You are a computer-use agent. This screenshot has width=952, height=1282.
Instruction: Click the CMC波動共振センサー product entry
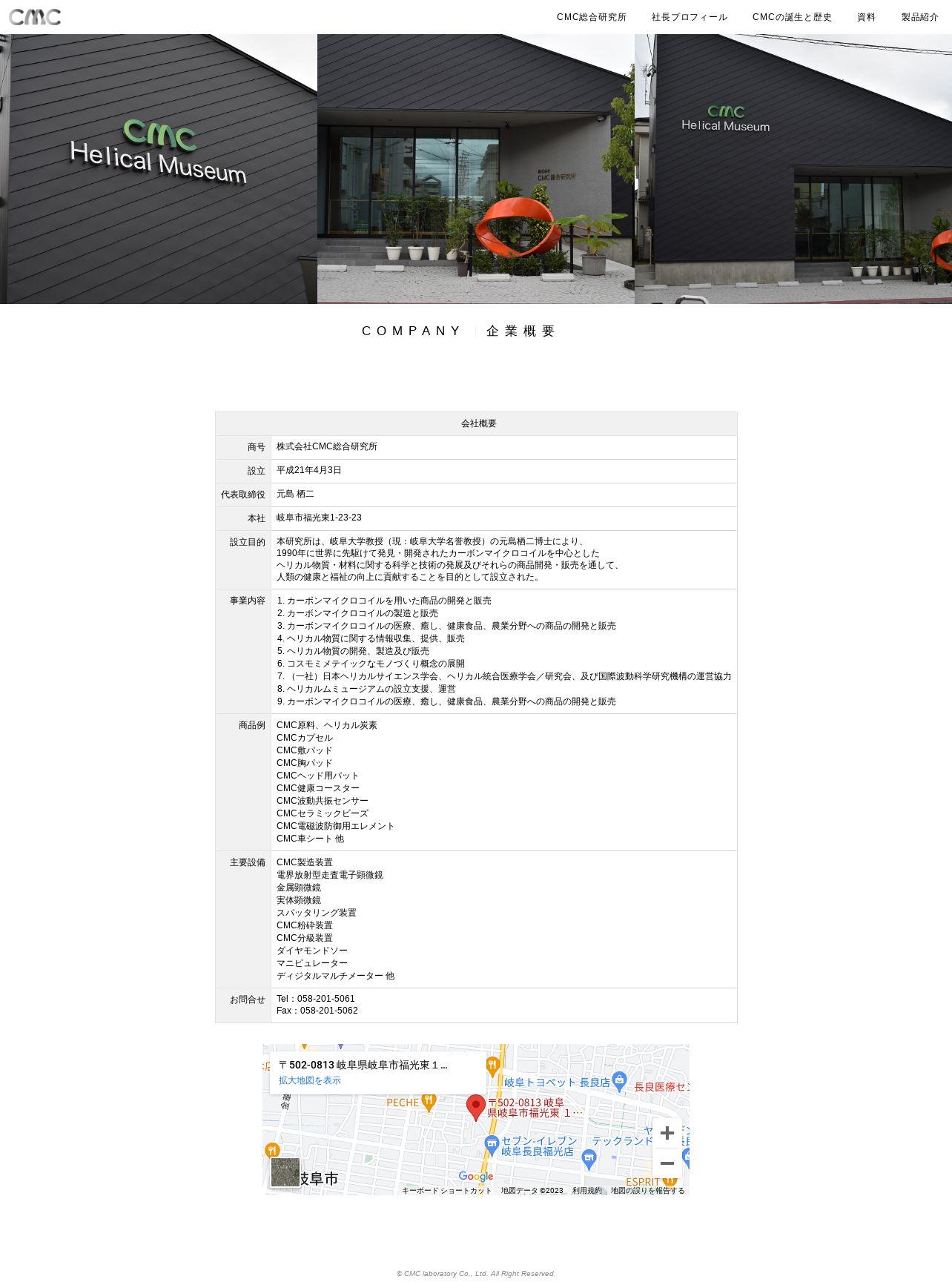[x=323, y=801]
